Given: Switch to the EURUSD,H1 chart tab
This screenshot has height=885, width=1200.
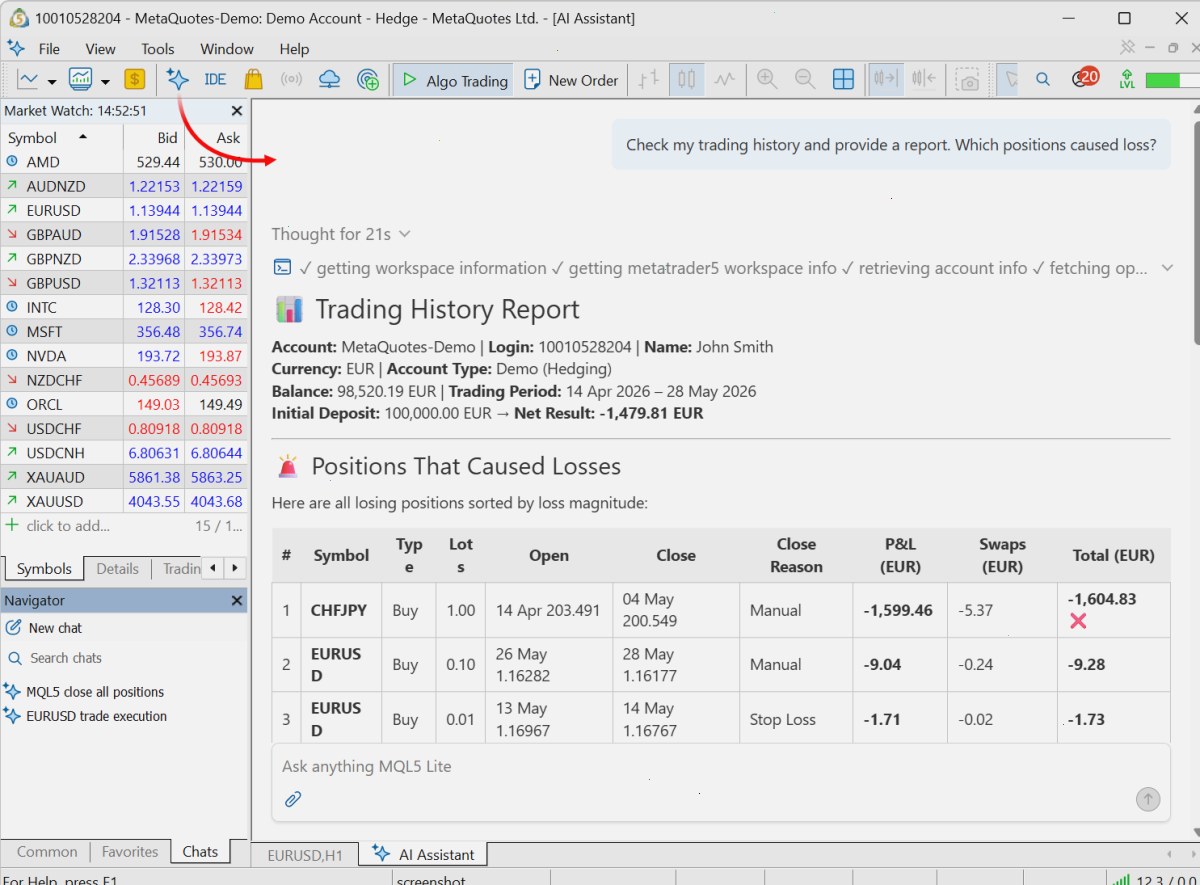Looking at the screenshot, I should click(305, 855).
